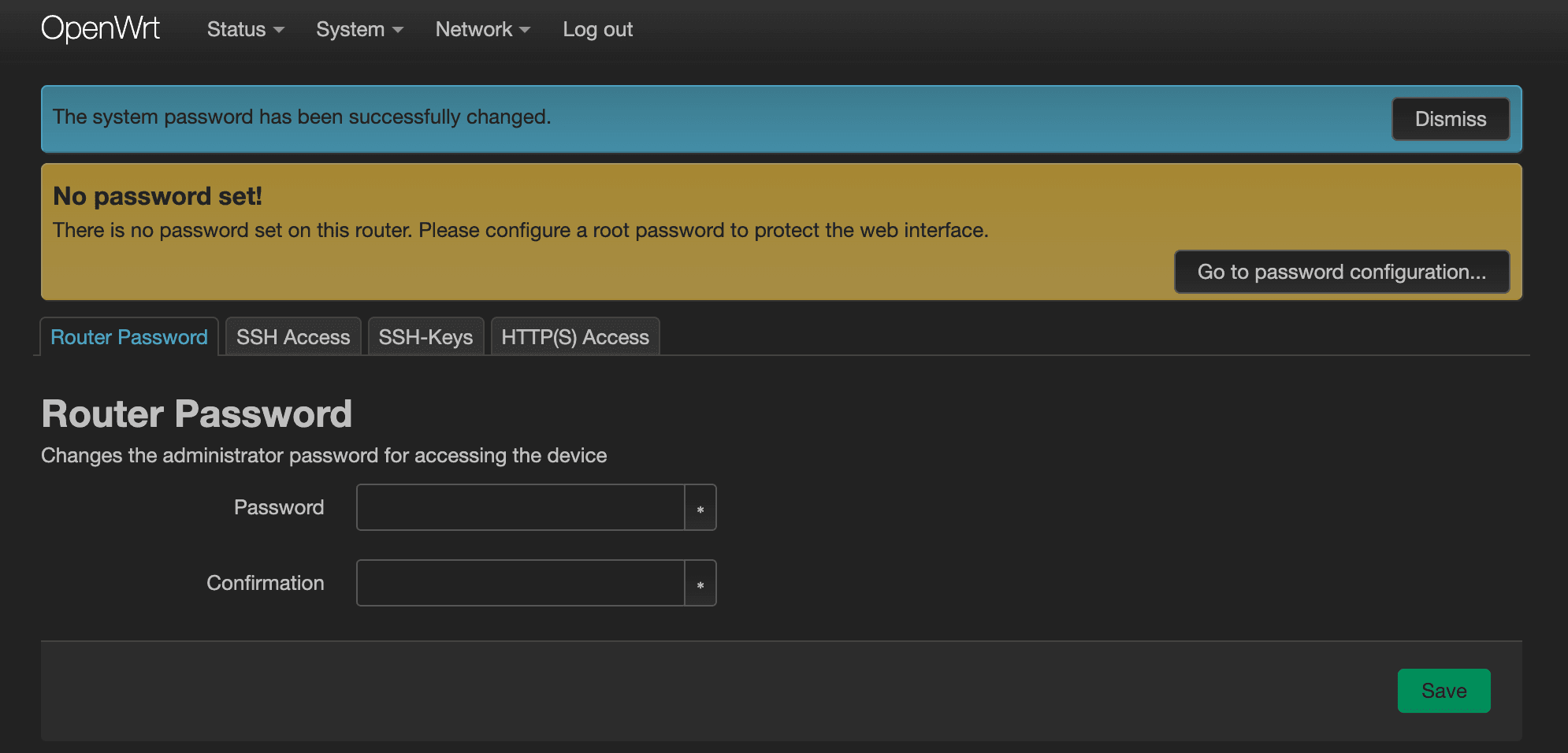Click Log out in the navigation bar
Viewport: 1568px width, 753px height.
pyautogui.click(x=597, y=29)
